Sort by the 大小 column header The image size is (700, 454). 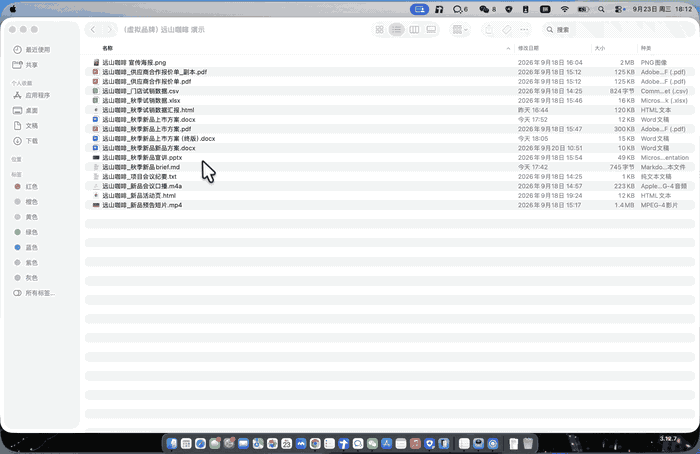tap(600, 48)
